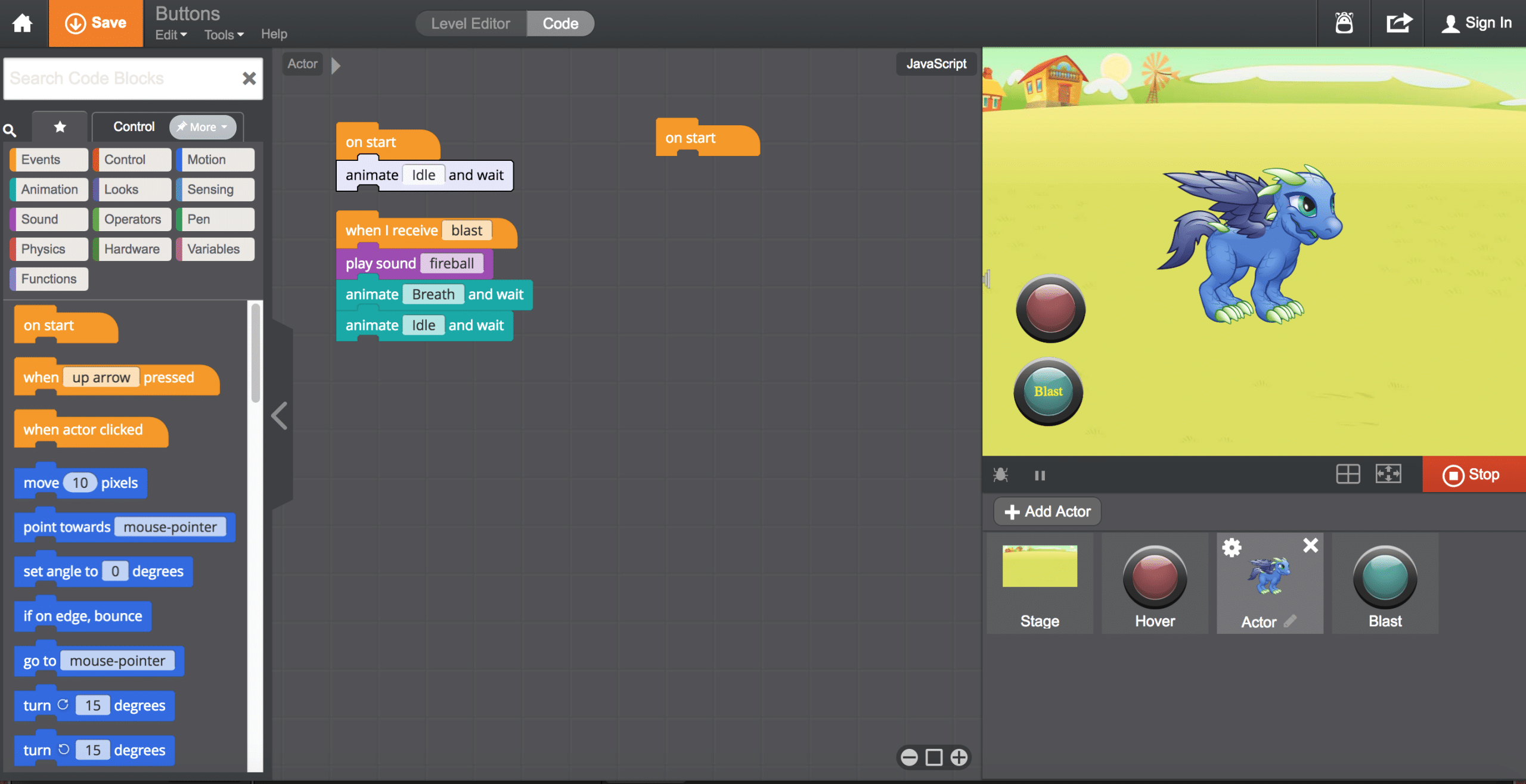
Task: Click the JavaScript view button
Action: click(935, 63)
